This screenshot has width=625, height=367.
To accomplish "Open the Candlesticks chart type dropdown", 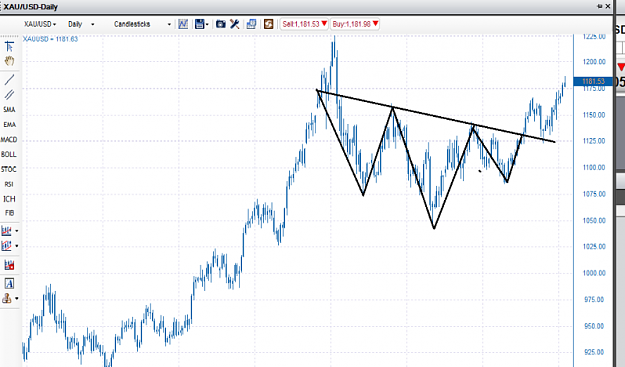I will coord(142,24).
